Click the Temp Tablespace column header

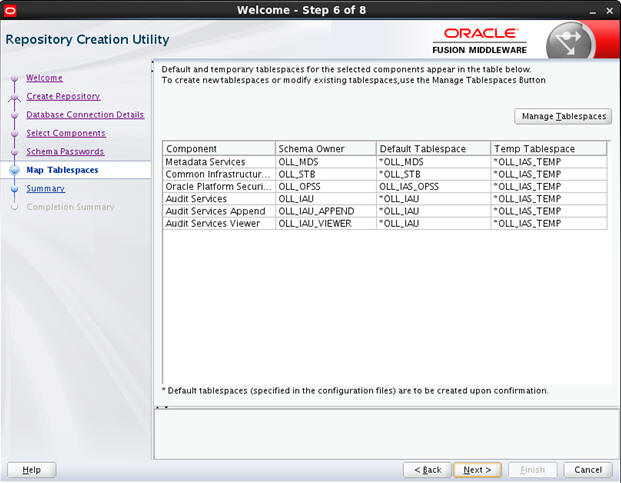549,149
